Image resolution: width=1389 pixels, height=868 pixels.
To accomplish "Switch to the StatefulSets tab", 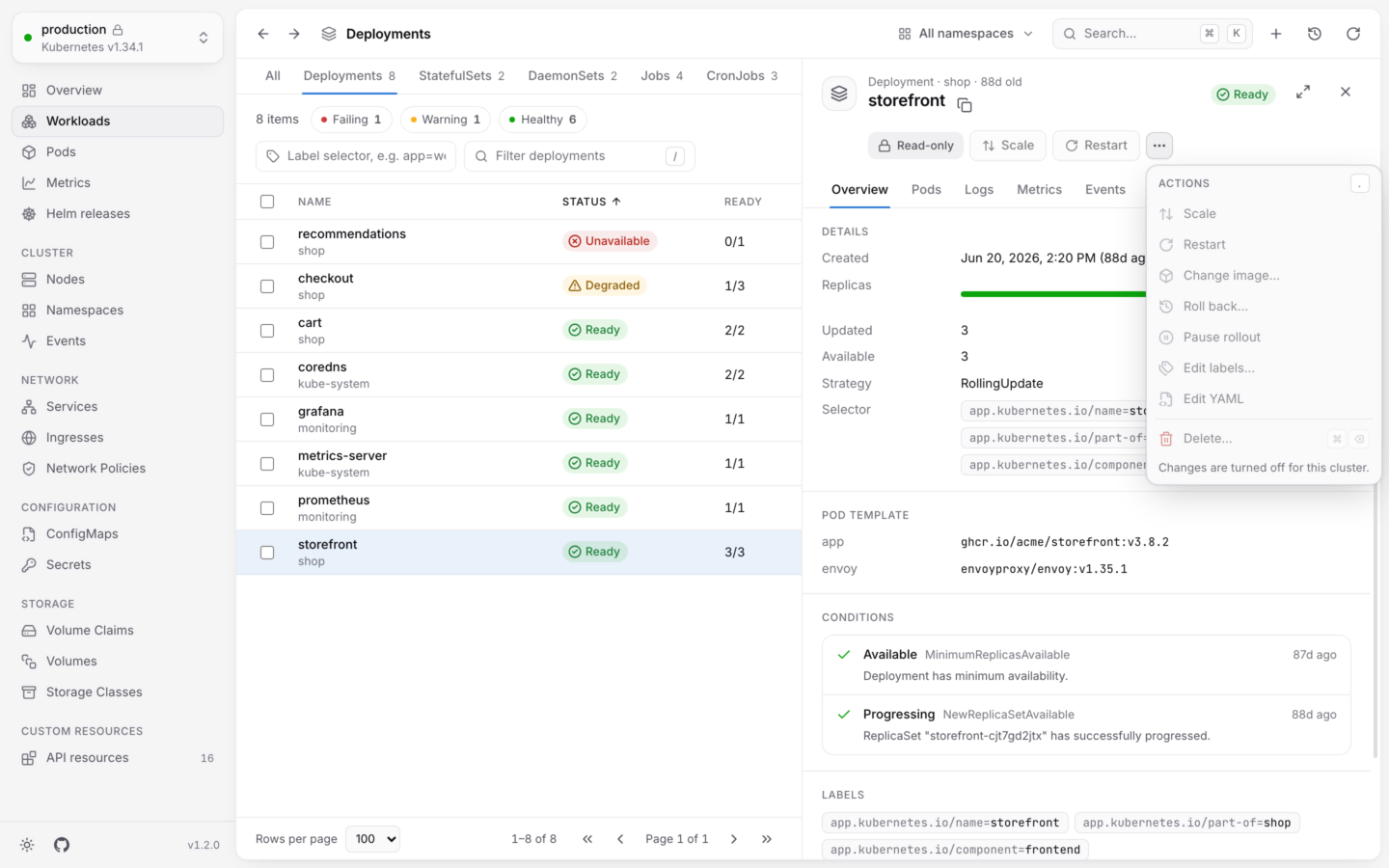I will click(461, 76).
